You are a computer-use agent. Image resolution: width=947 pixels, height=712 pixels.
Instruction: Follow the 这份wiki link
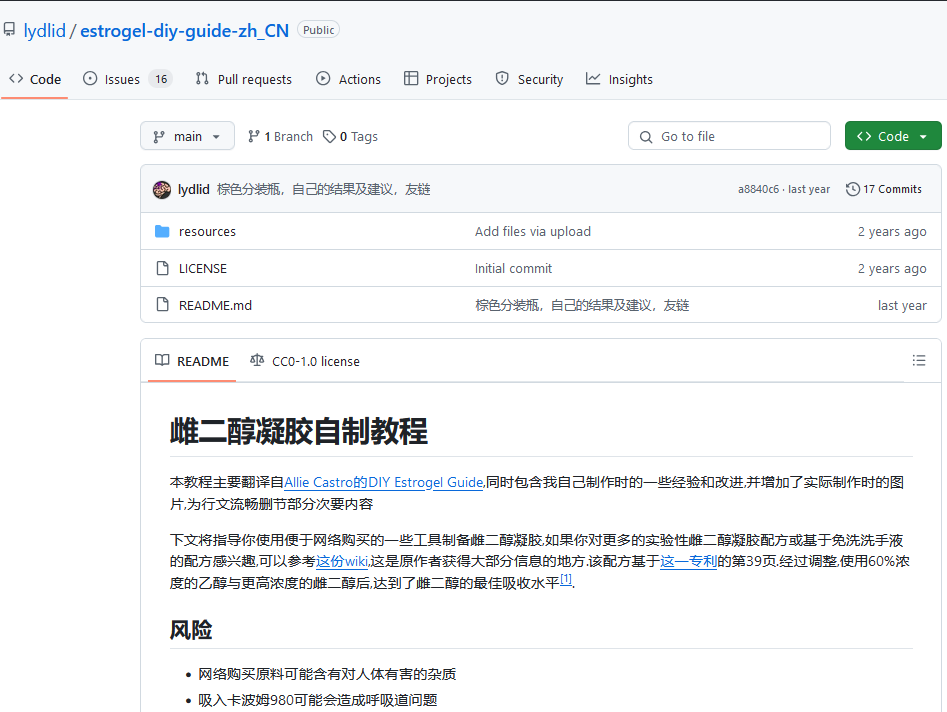point(342,561)
